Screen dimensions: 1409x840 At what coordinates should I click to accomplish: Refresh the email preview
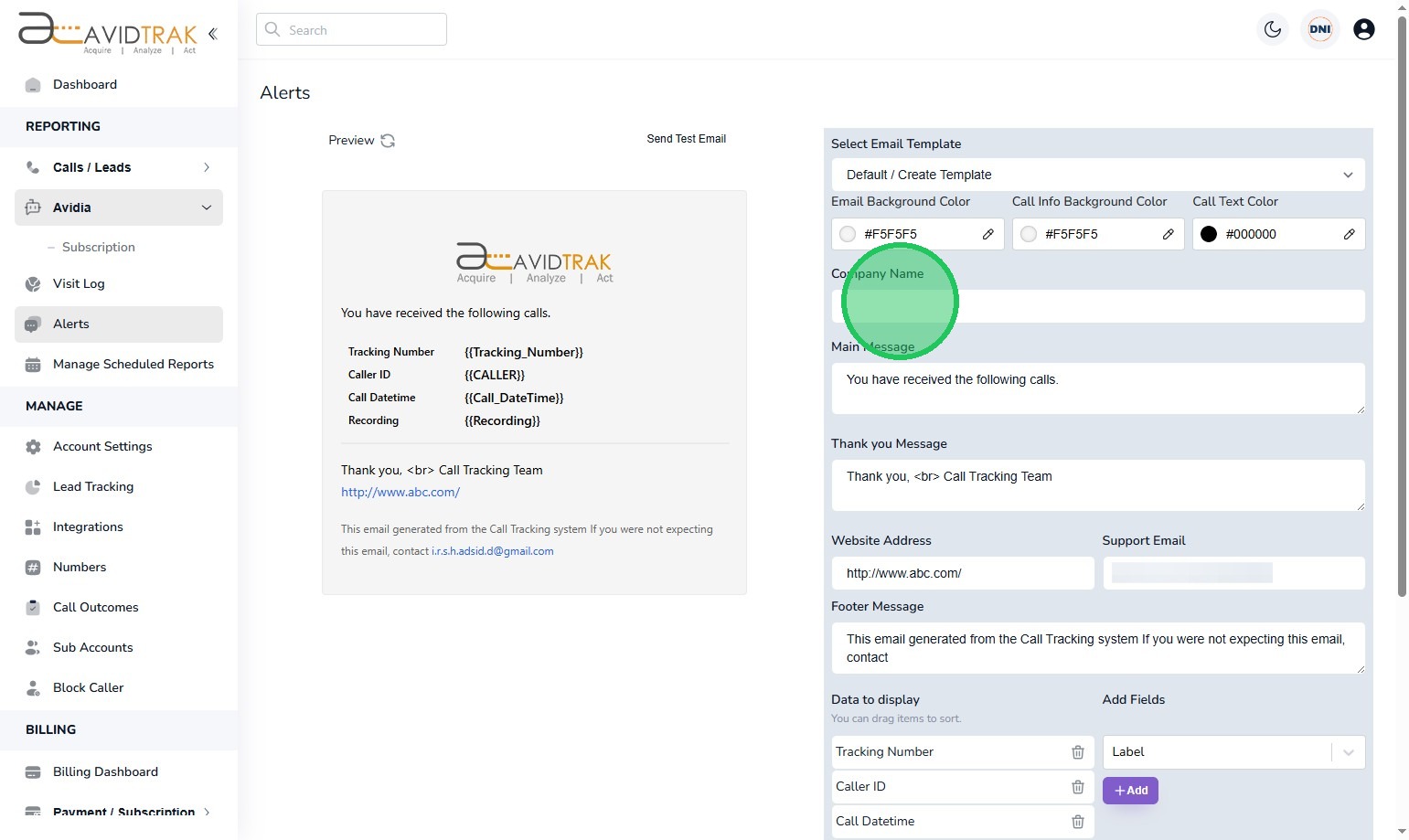pyautogui.click(x=388, y=141)
